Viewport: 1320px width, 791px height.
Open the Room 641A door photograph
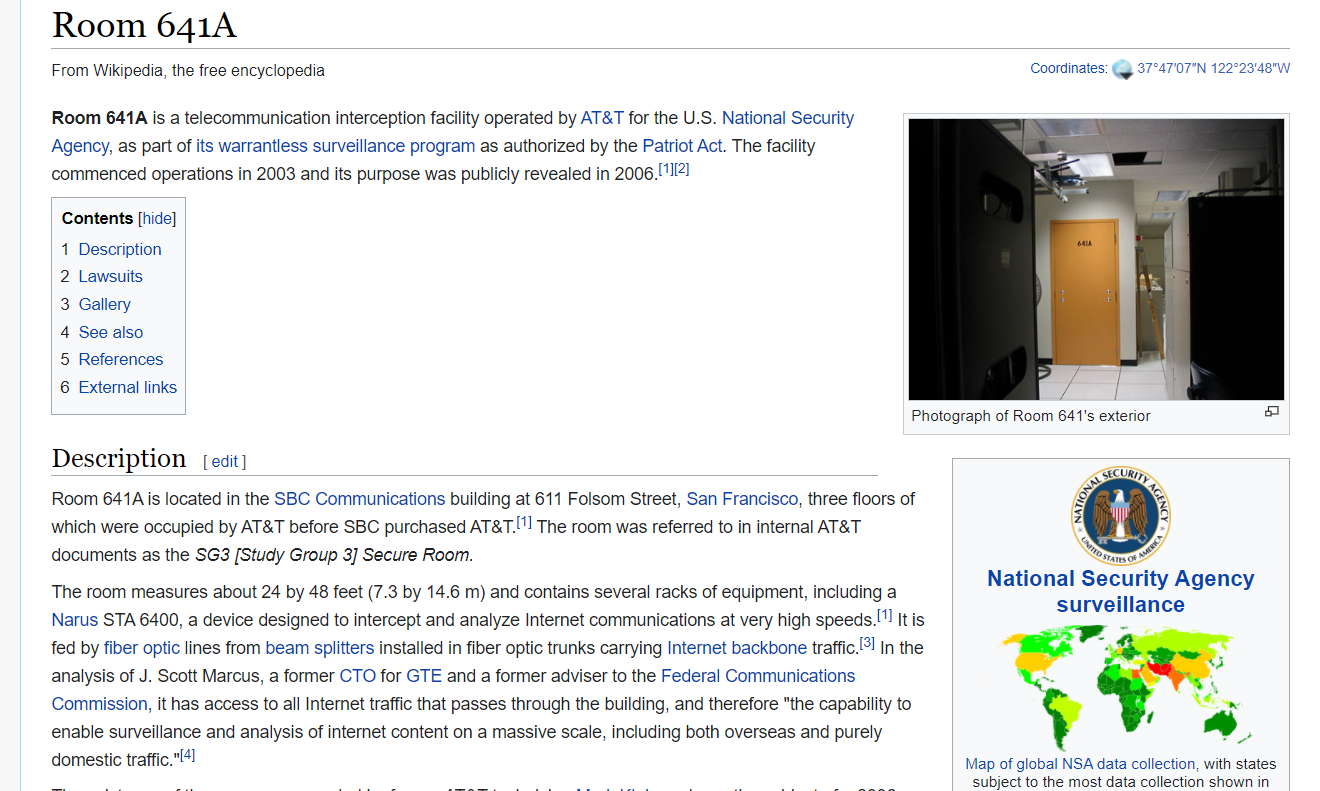point(1096,259)
